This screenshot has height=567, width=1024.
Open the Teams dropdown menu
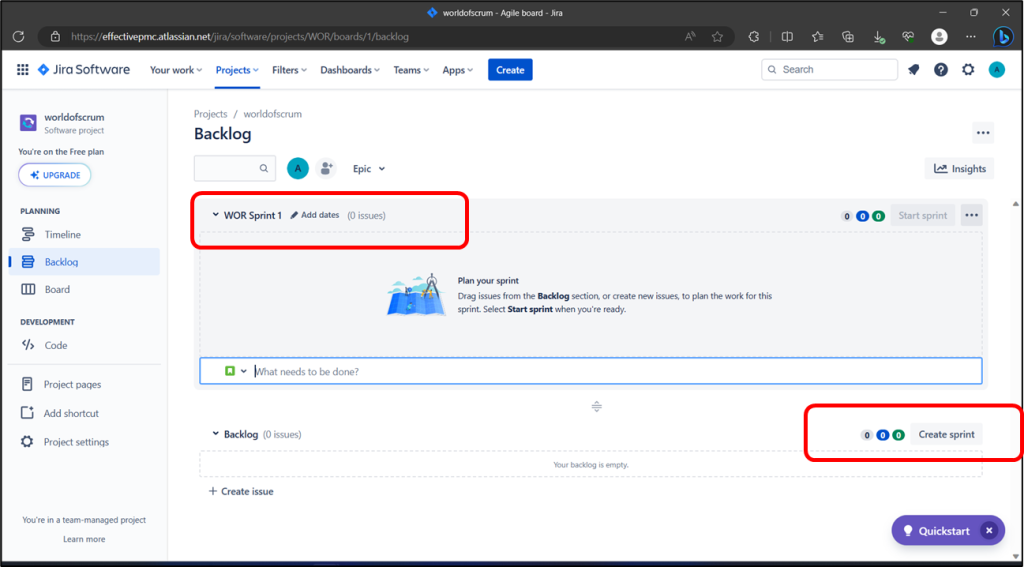pyautogui.click(x=411, y=70)
